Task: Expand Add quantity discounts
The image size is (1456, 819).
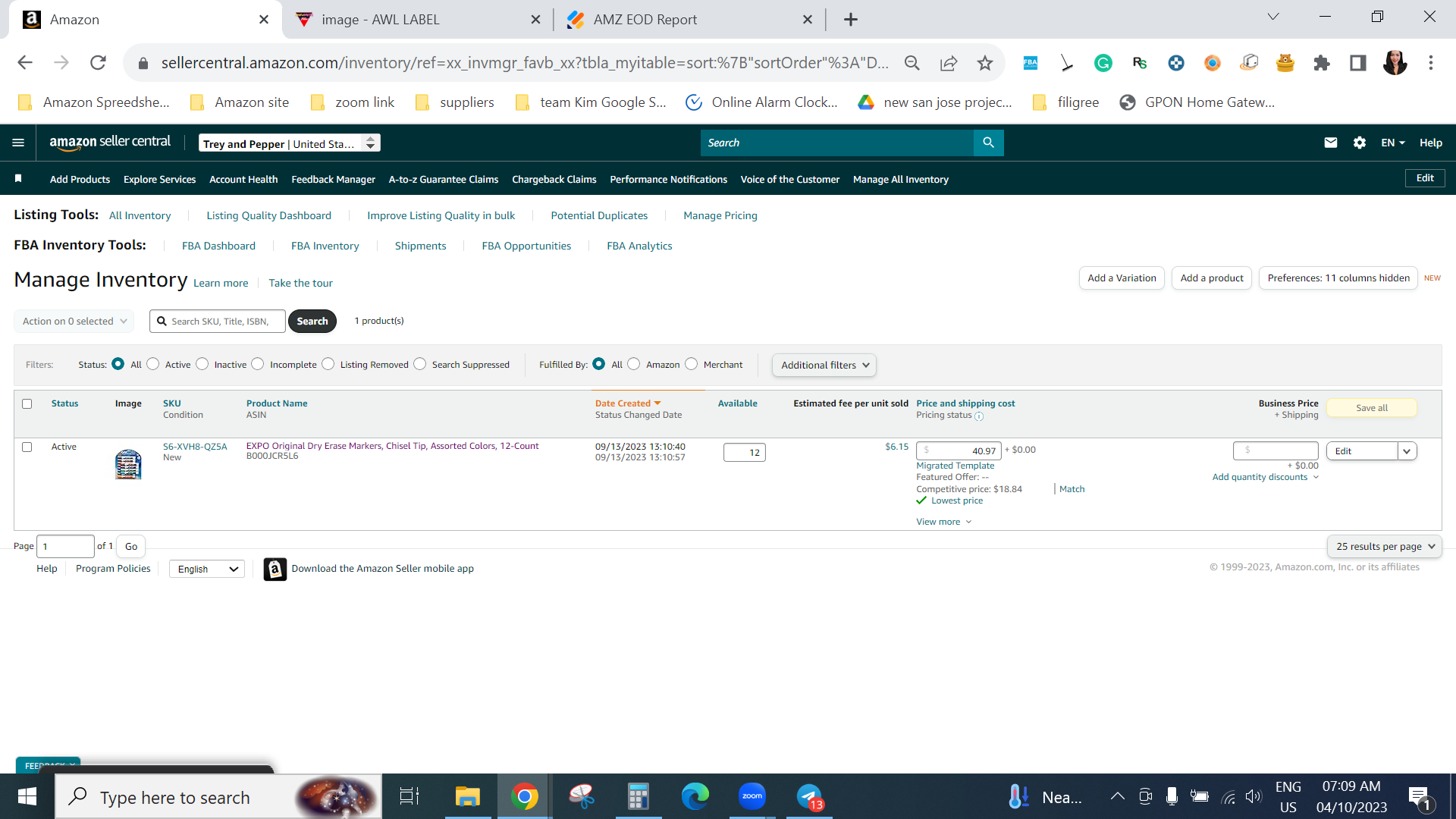Action: [1266, 477]
